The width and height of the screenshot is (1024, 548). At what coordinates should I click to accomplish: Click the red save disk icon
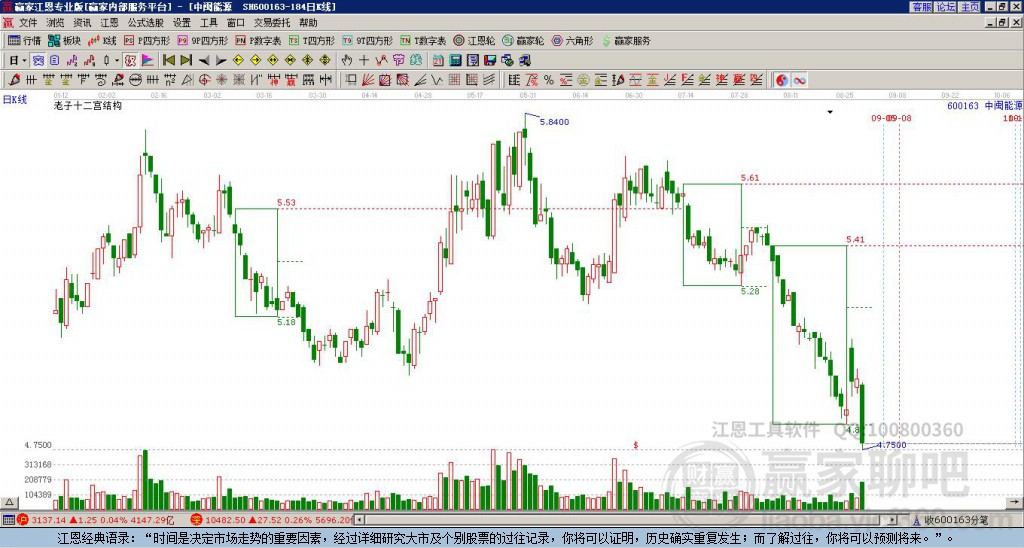490,61
